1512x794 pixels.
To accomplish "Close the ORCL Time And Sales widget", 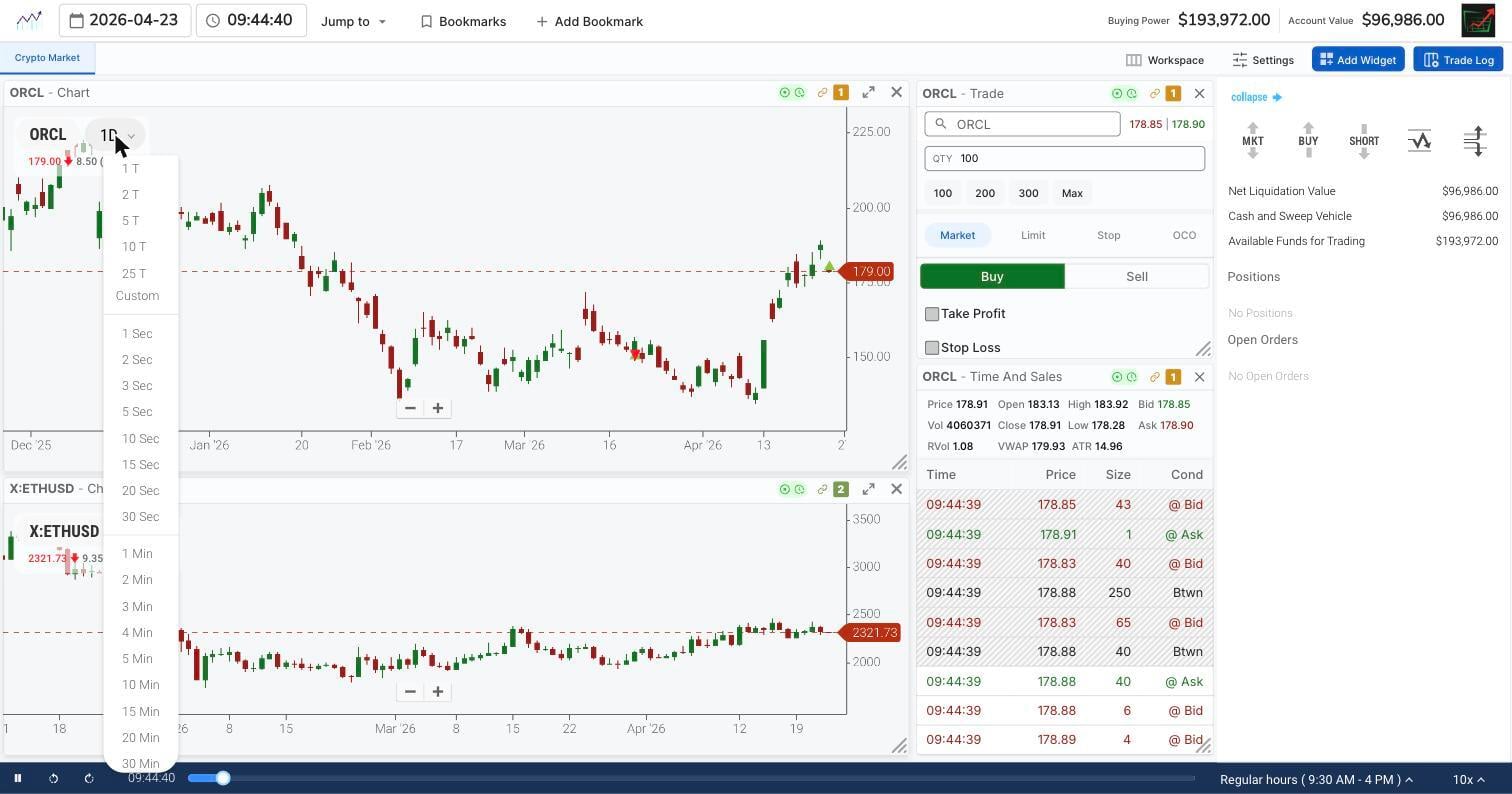I will (1199, 377).
